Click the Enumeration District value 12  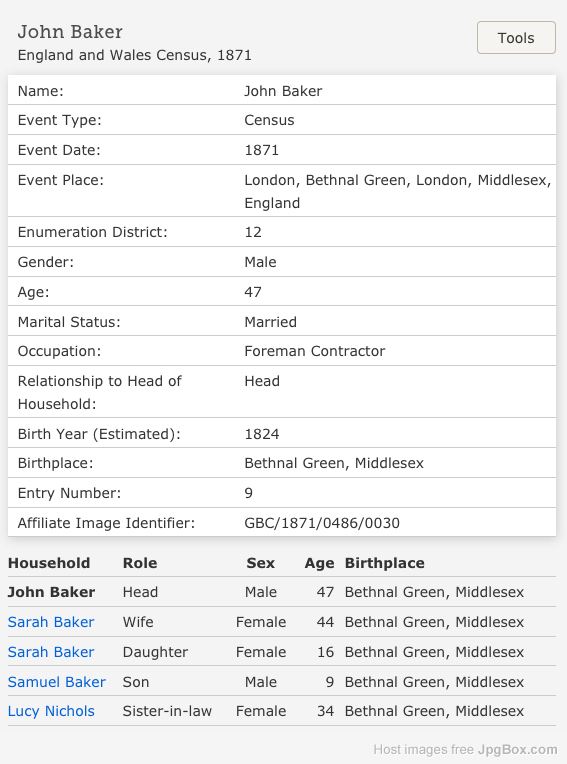tap(253, 232)
